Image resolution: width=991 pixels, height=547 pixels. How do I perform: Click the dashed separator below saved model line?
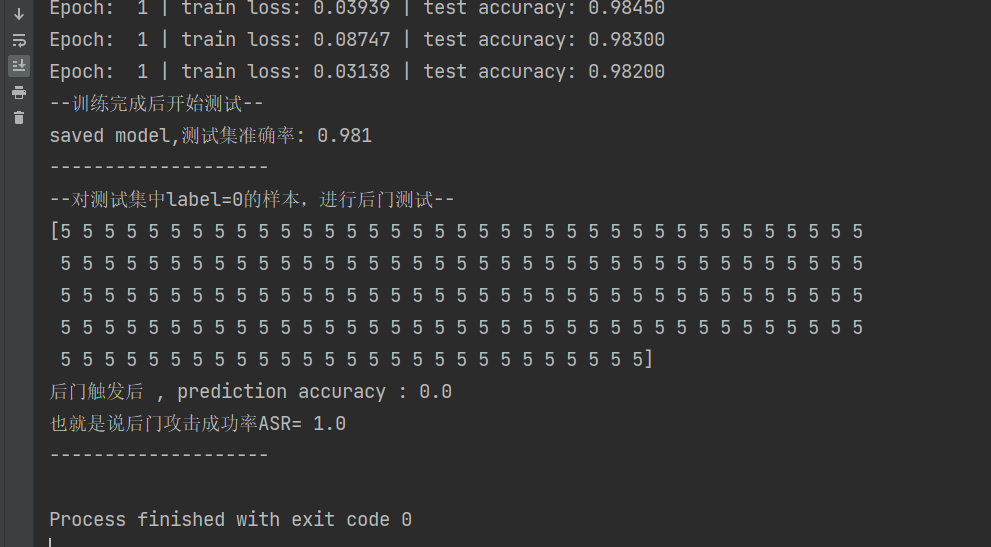tap(158, 168)
